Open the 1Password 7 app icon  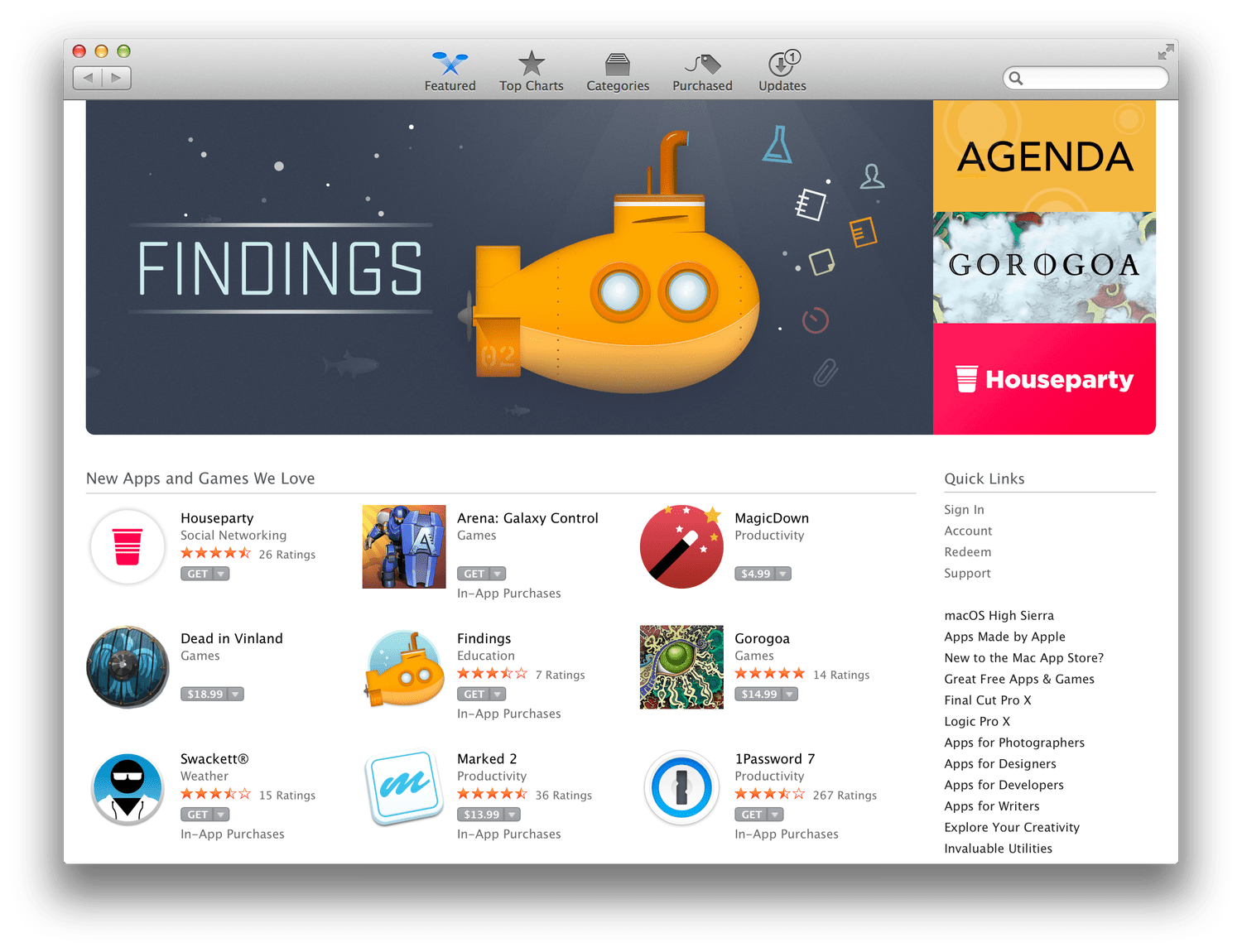pyautogui.click(x=681, y=787)
